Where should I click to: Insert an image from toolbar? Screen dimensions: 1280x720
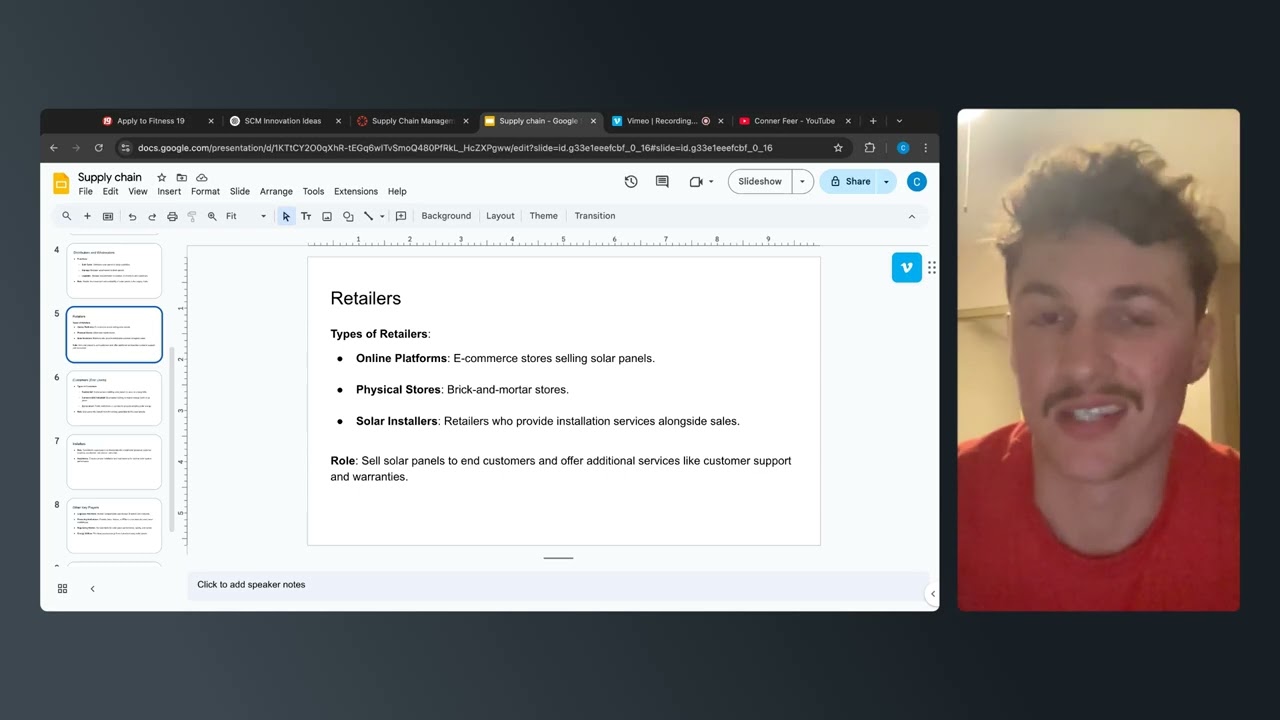[x=327, y=216]
